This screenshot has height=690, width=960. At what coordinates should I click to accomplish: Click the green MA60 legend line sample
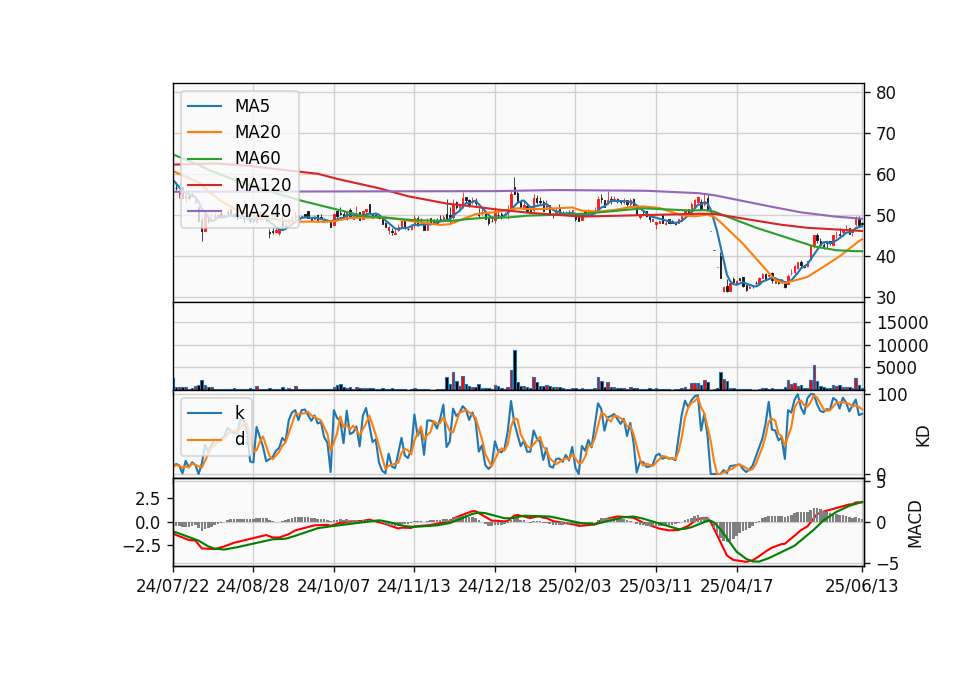tap(204, 159)
